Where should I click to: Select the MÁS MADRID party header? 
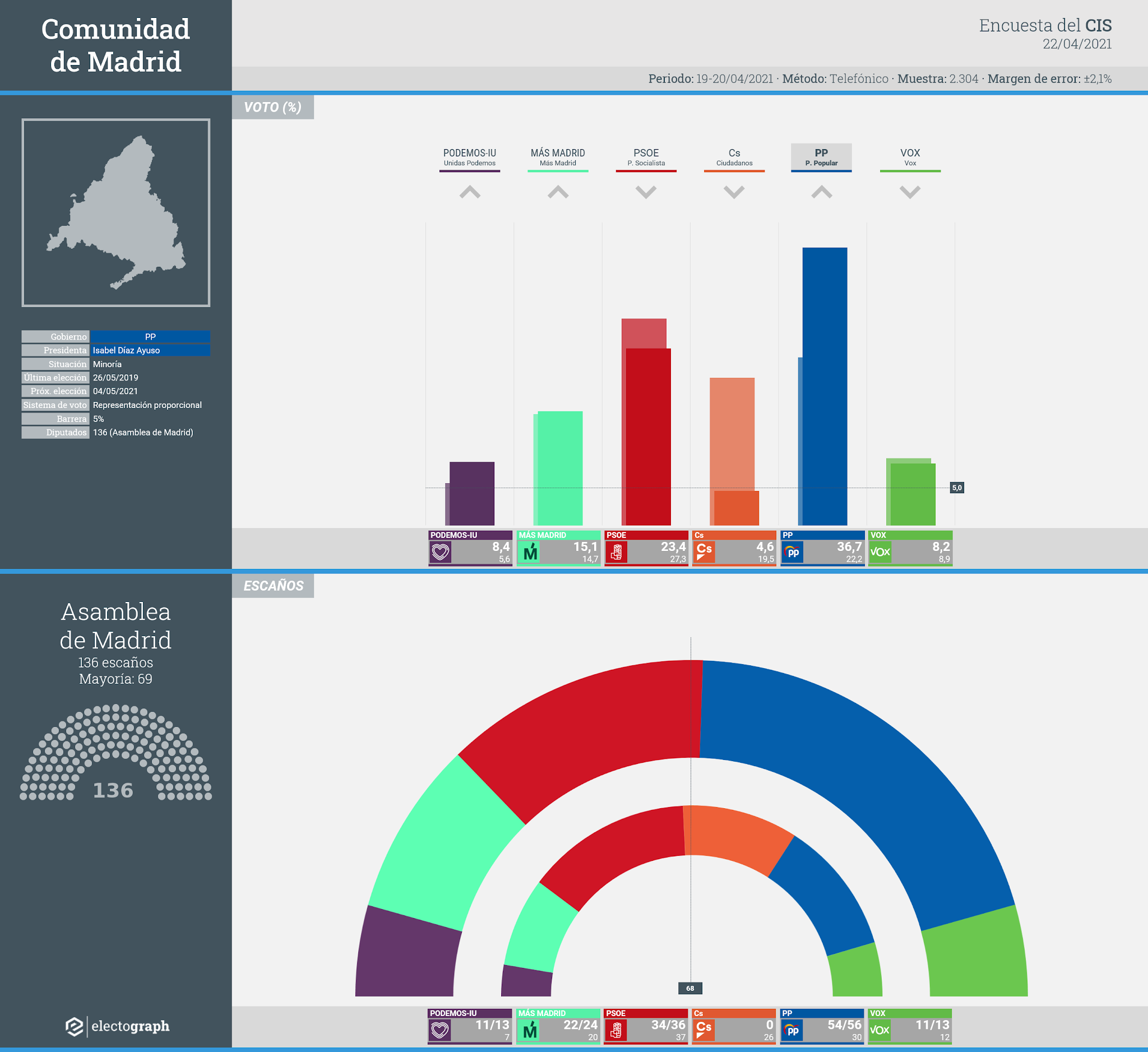[558, 158]
